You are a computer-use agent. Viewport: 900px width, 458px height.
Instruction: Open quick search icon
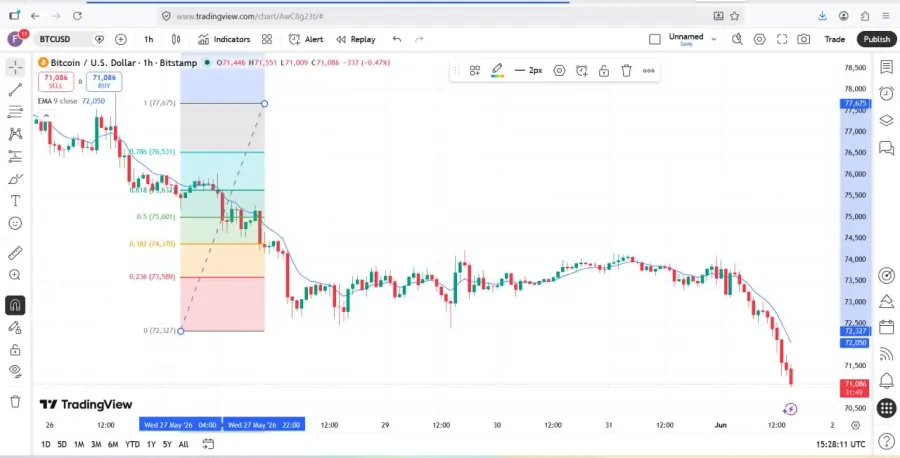coord(738,39)
